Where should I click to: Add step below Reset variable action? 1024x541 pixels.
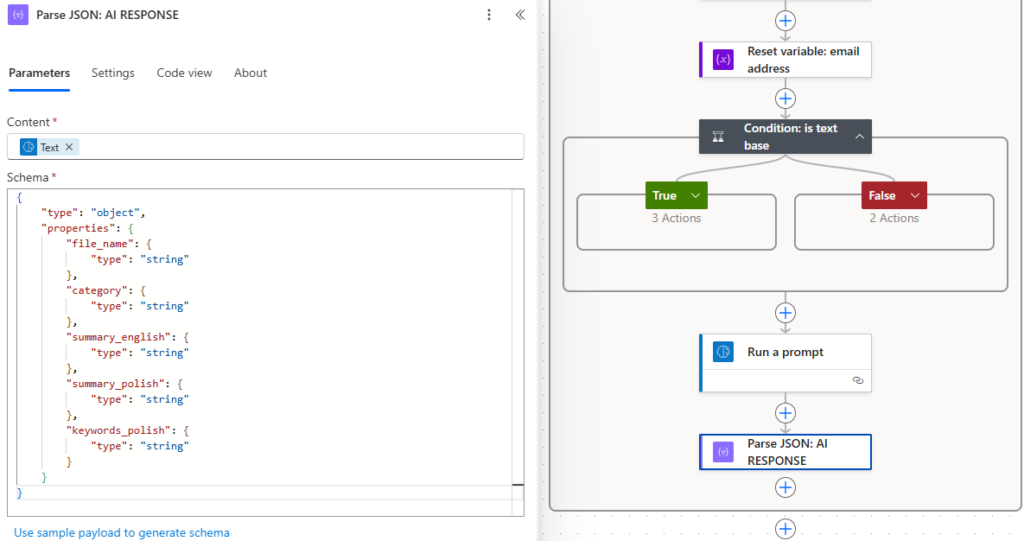click(x=785, y=99)
